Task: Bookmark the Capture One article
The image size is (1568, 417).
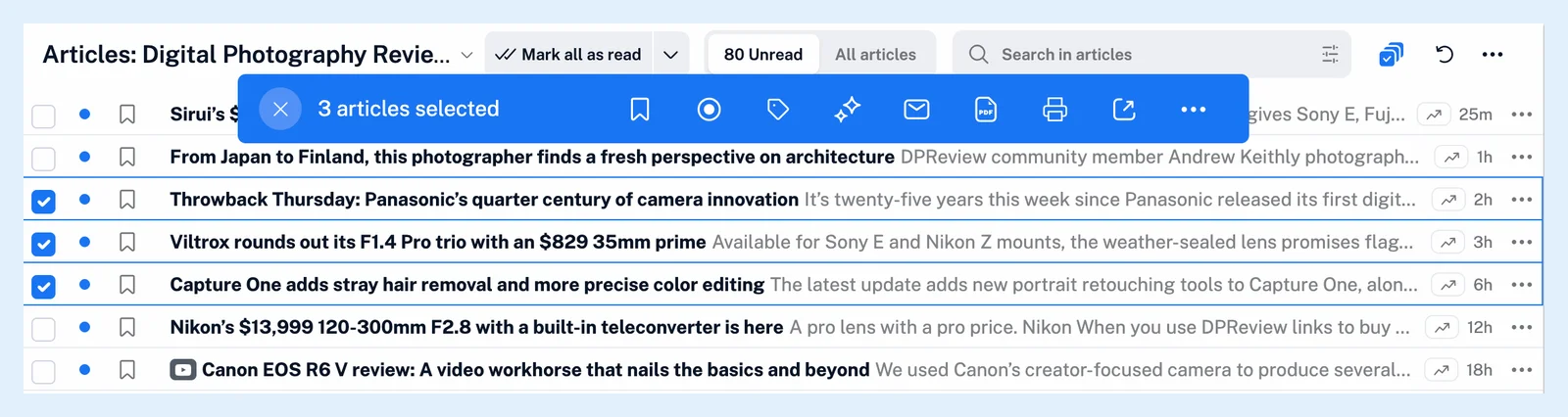Action: point(127,285)
